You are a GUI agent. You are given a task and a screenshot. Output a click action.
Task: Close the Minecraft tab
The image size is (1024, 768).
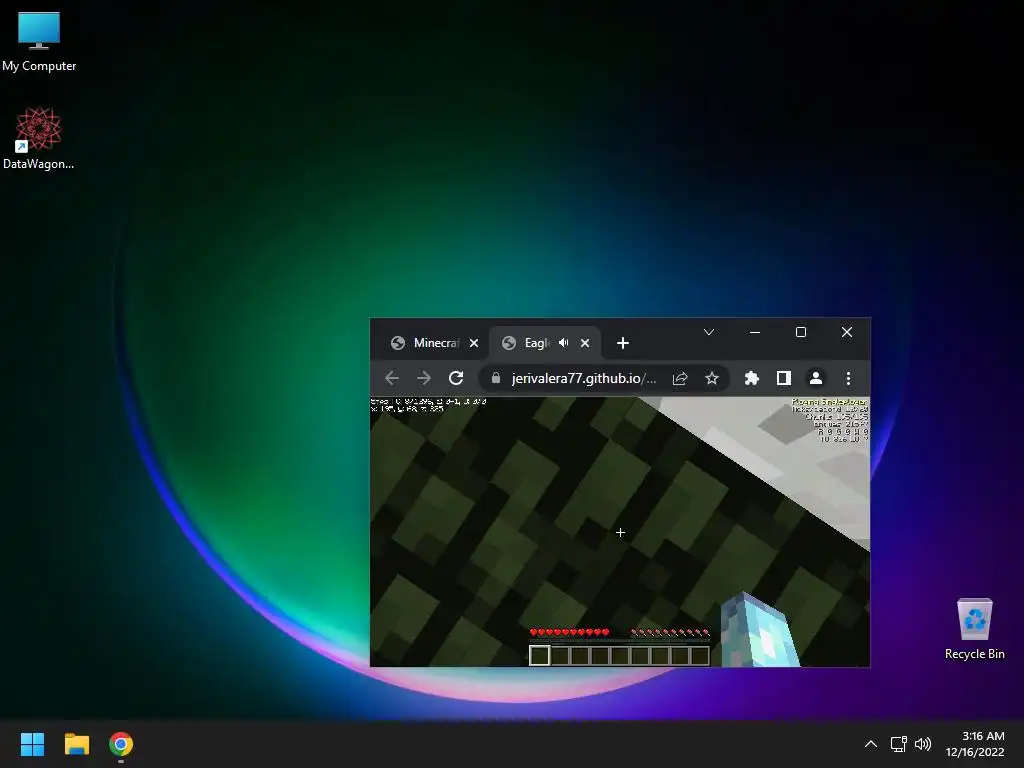[474, 343]
